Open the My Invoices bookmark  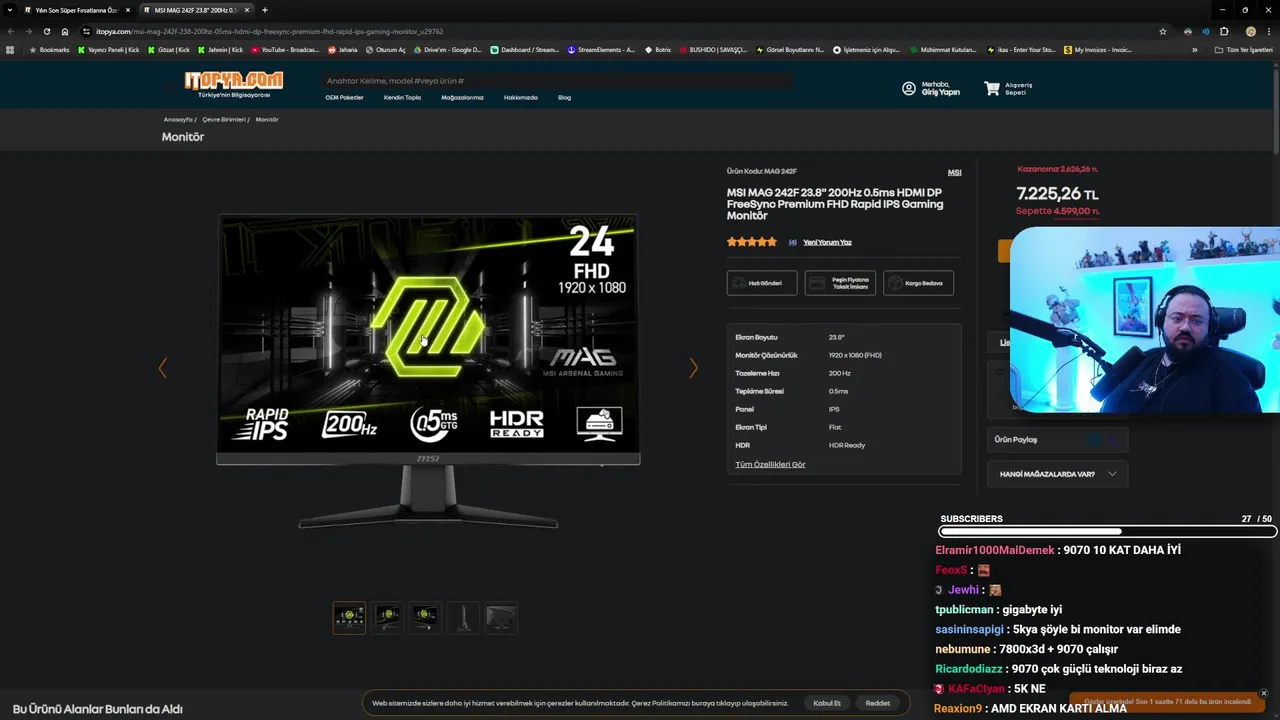(1098, 49)
